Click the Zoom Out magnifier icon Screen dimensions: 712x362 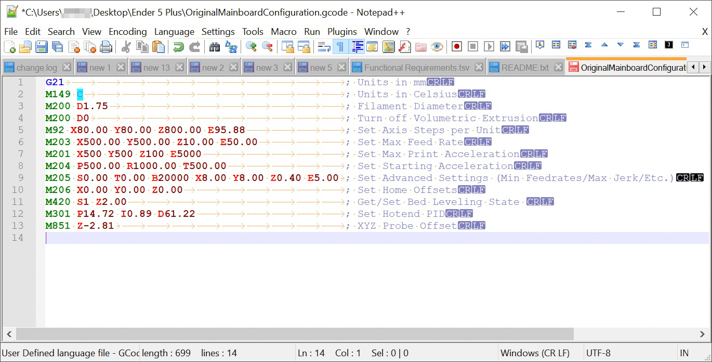[x=267, y=46]
